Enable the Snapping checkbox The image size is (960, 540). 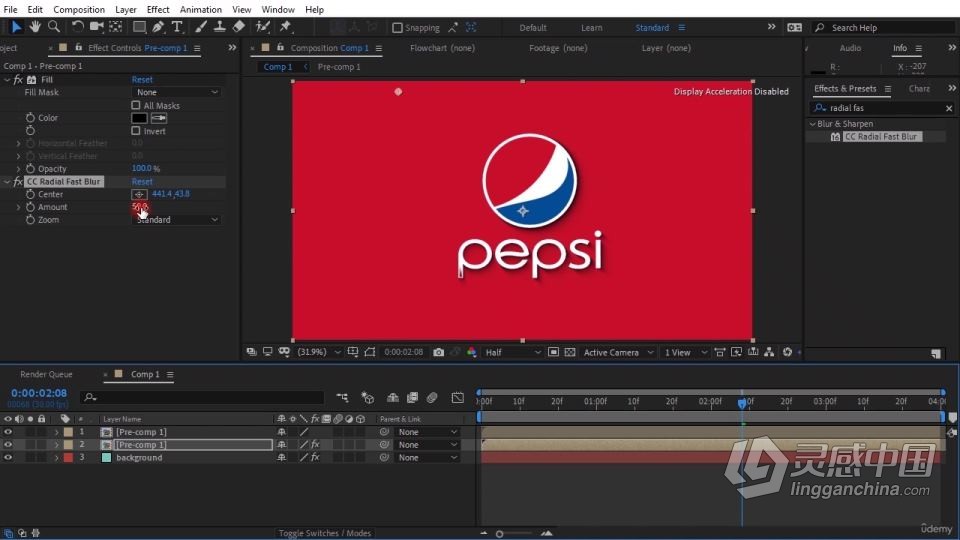tap(397, 28)
